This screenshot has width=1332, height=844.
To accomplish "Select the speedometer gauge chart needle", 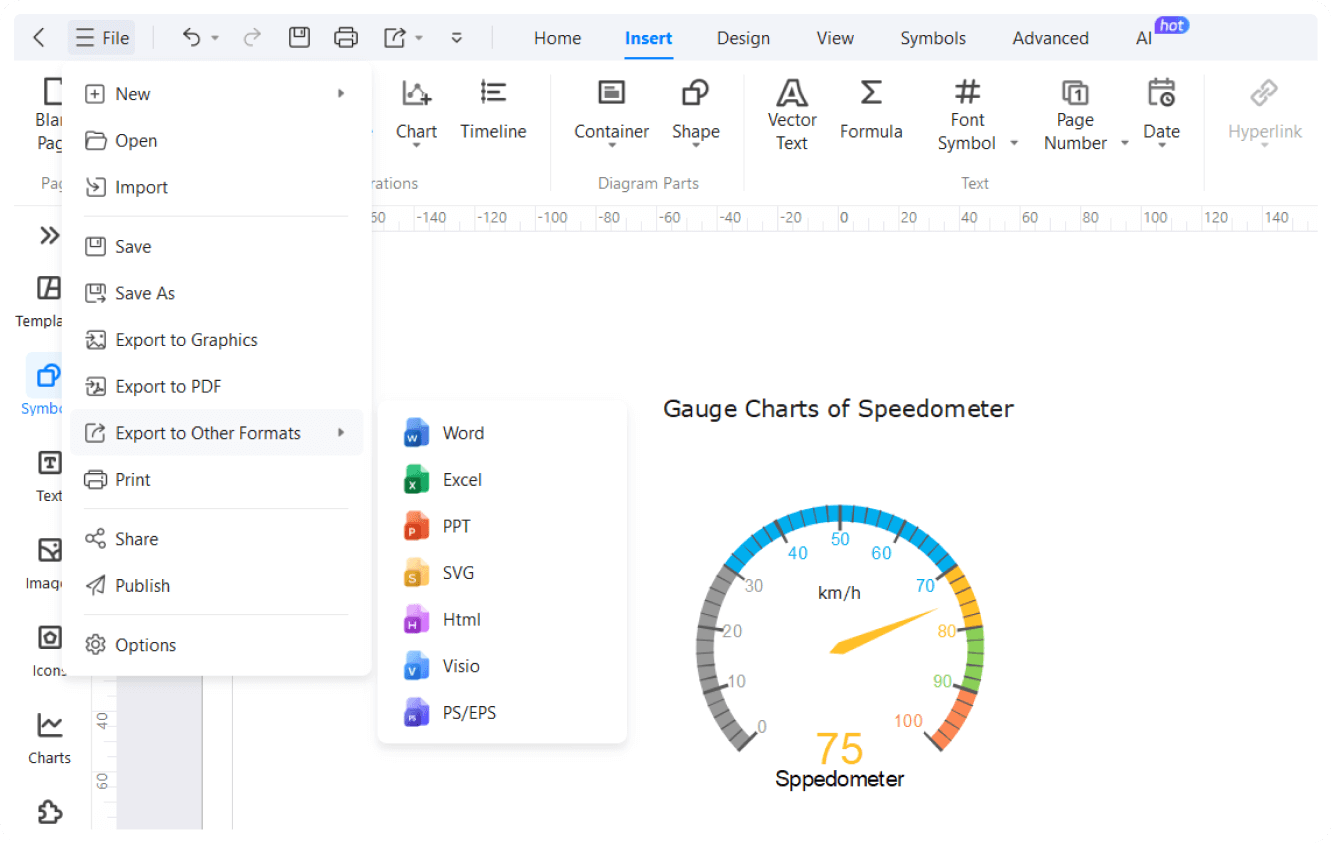I will pyautogui.click(x=880, y=632).
